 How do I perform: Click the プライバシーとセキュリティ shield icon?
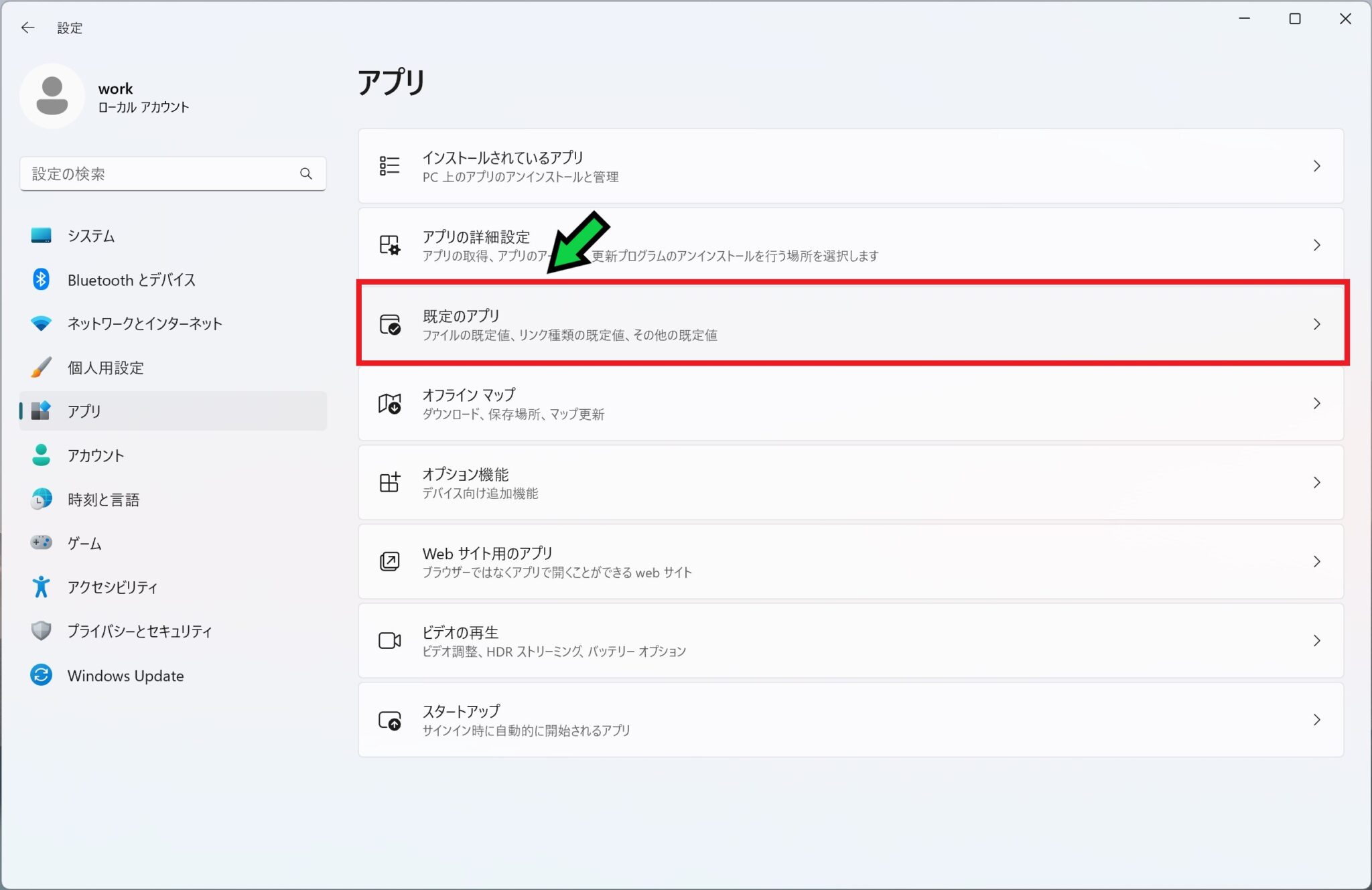[41, 631]
